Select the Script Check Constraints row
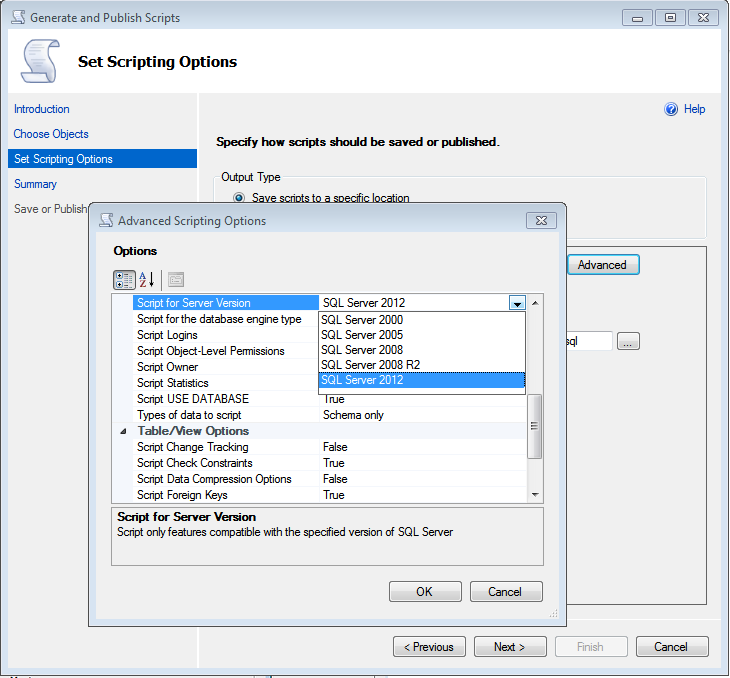The width and height of the screenshot is (730, 678). [x=195, y=463]
